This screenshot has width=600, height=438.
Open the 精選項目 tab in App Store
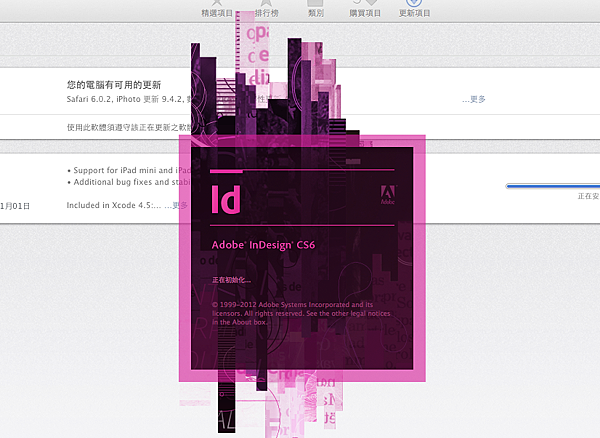(217, 13)
